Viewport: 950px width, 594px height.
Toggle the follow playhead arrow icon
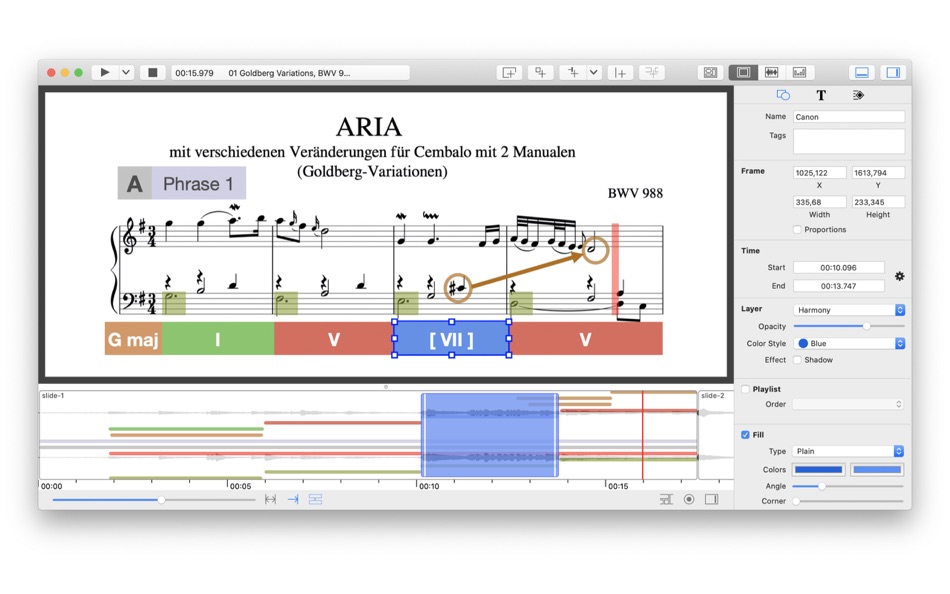(293, 499)
